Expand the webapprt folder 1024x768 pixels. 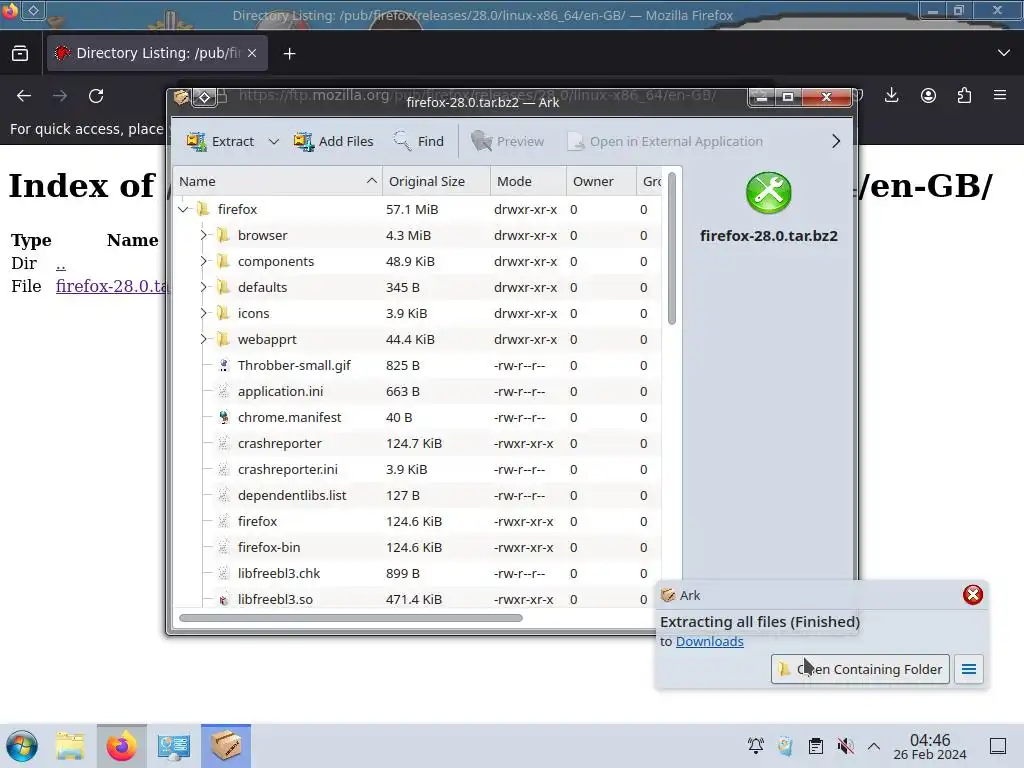click(x=203, y=340)
